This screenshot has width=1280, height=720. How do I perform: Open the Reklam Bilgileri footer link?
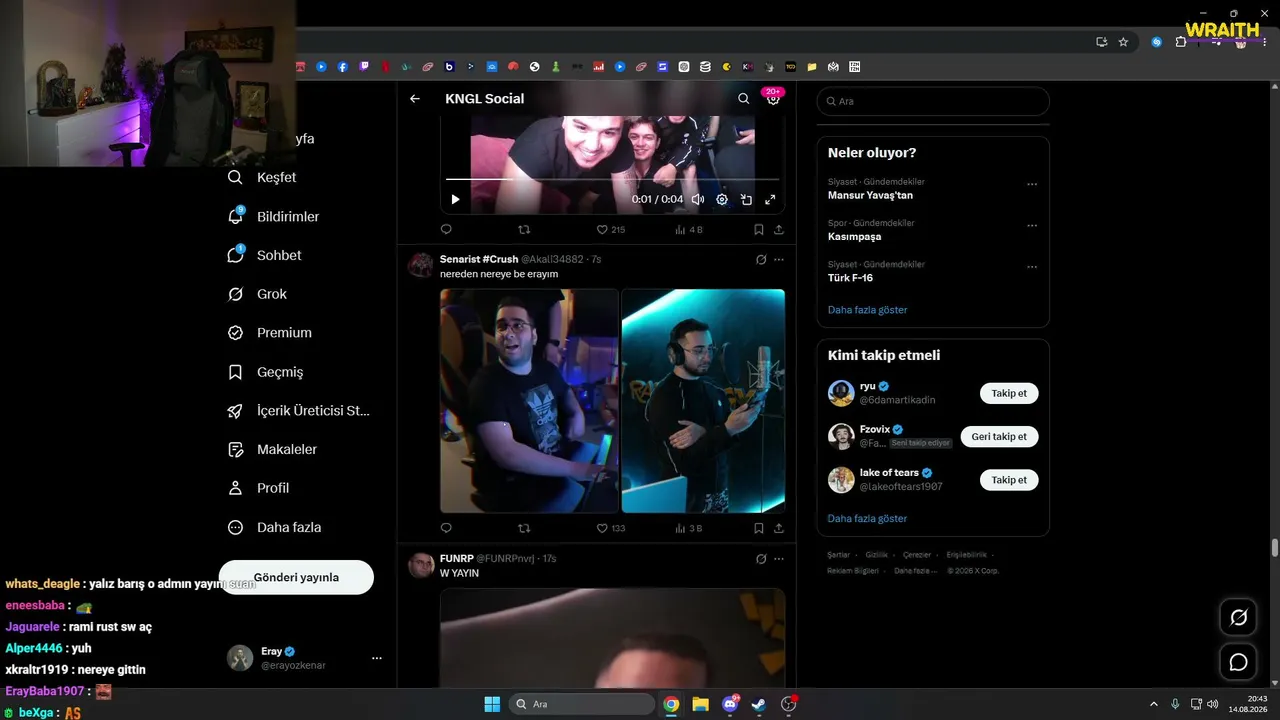pos(853,571)
